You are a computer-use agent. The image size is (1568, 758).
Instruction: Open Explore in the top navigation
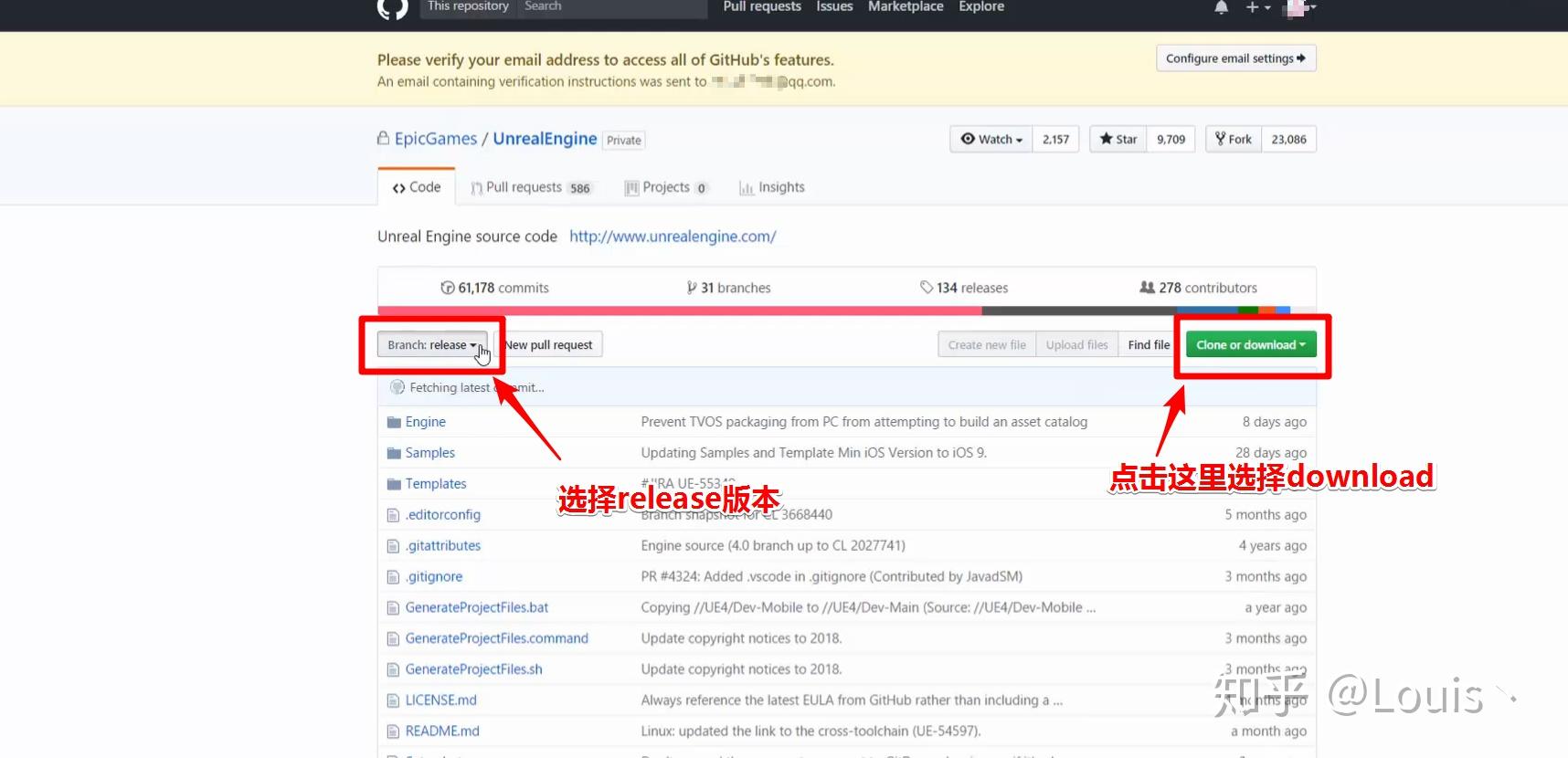click(x=981, y=7)
